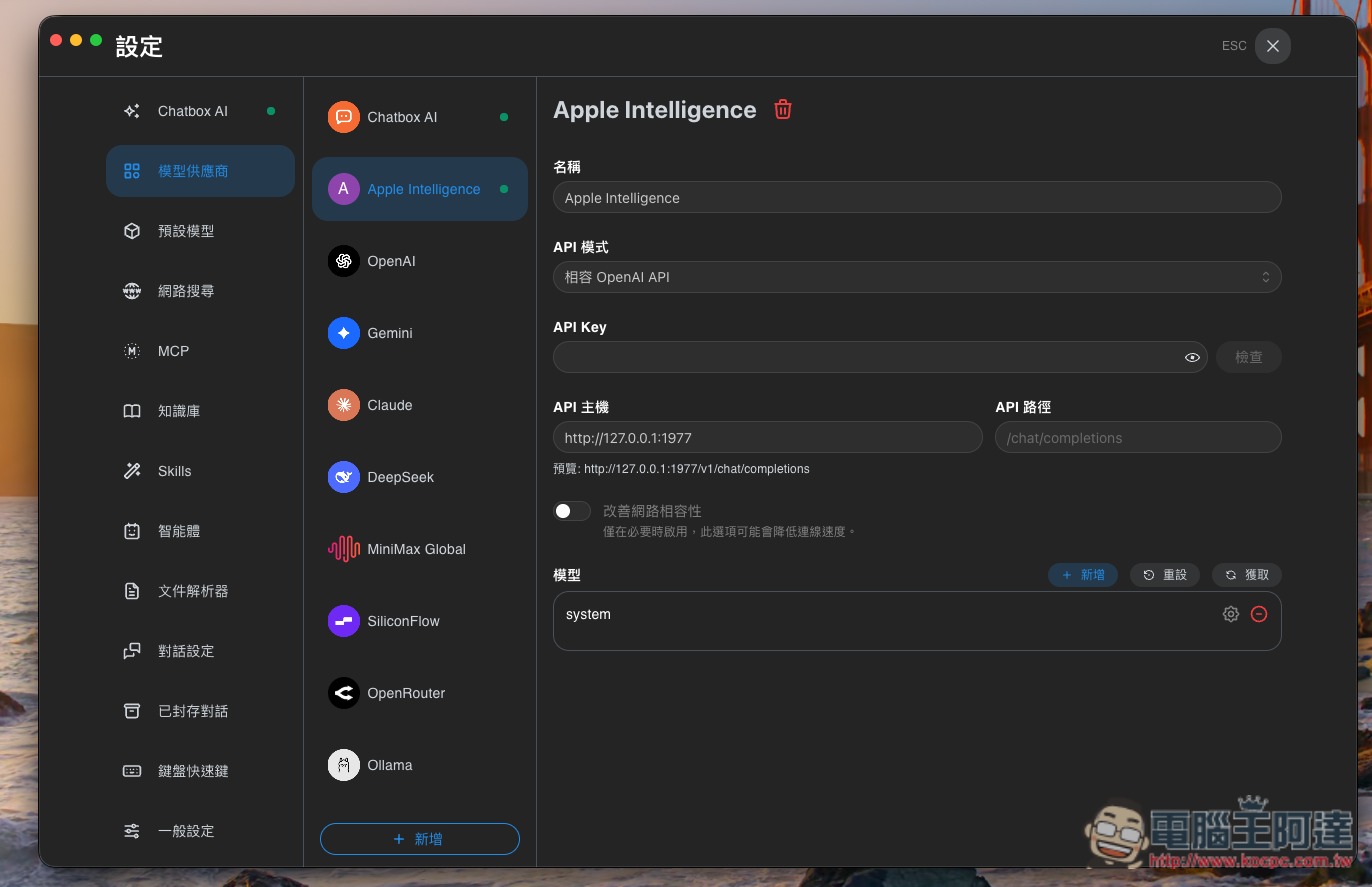Click the API 路徑 input field

pyautogui.click(x=1138, y=437)
